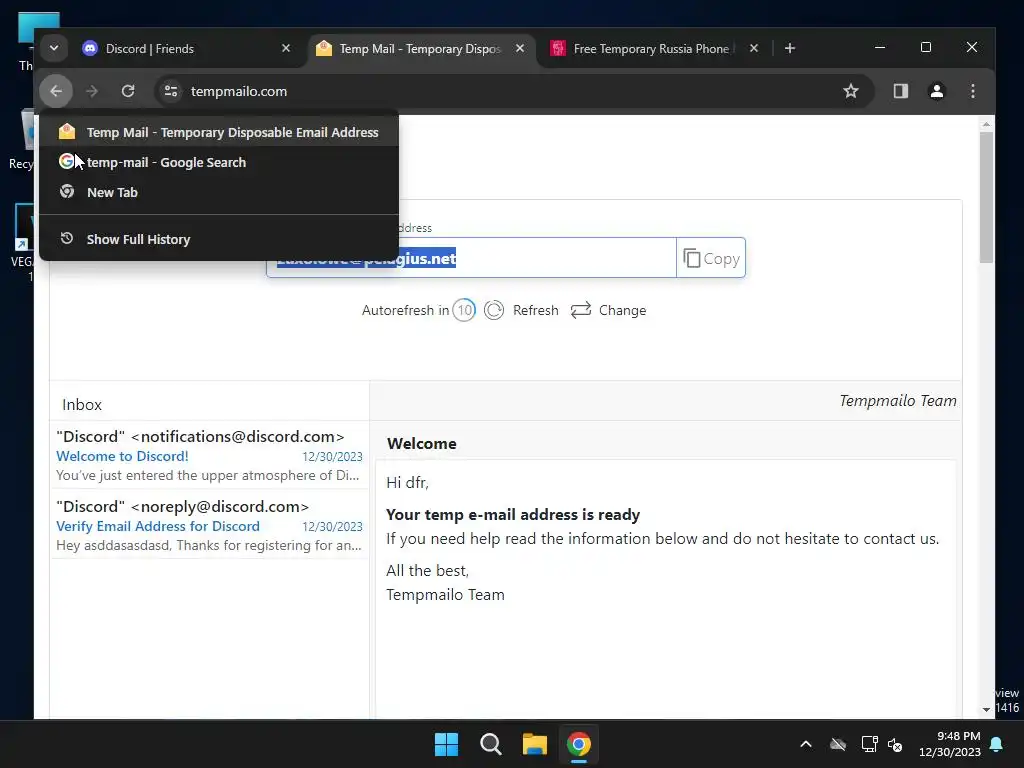Image resolution: width=1024 pixels, height=768 pixels.
Task: Click the Refresh inbox link
Action: 536,310
